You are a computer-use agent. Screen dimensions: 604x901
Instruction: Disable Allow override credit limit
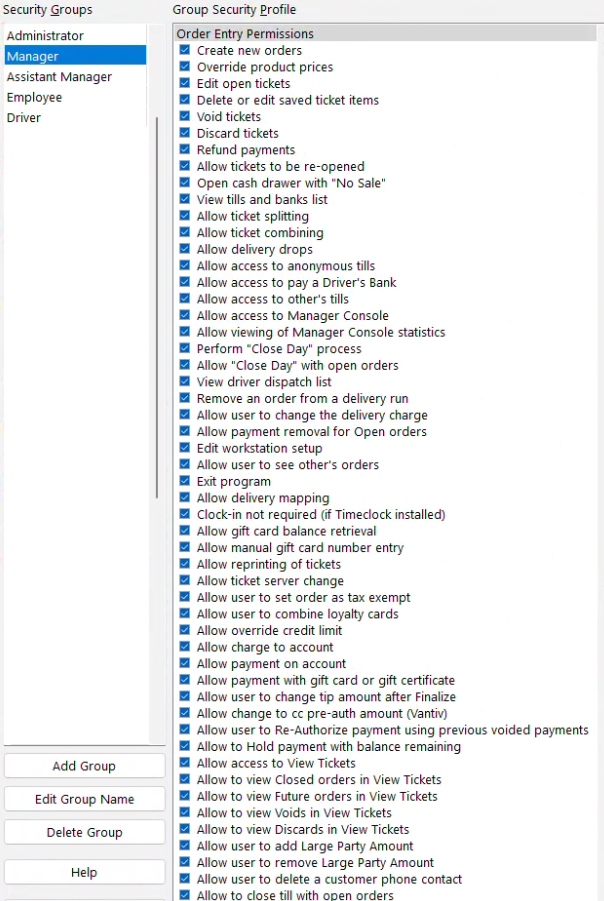(184, 630)
